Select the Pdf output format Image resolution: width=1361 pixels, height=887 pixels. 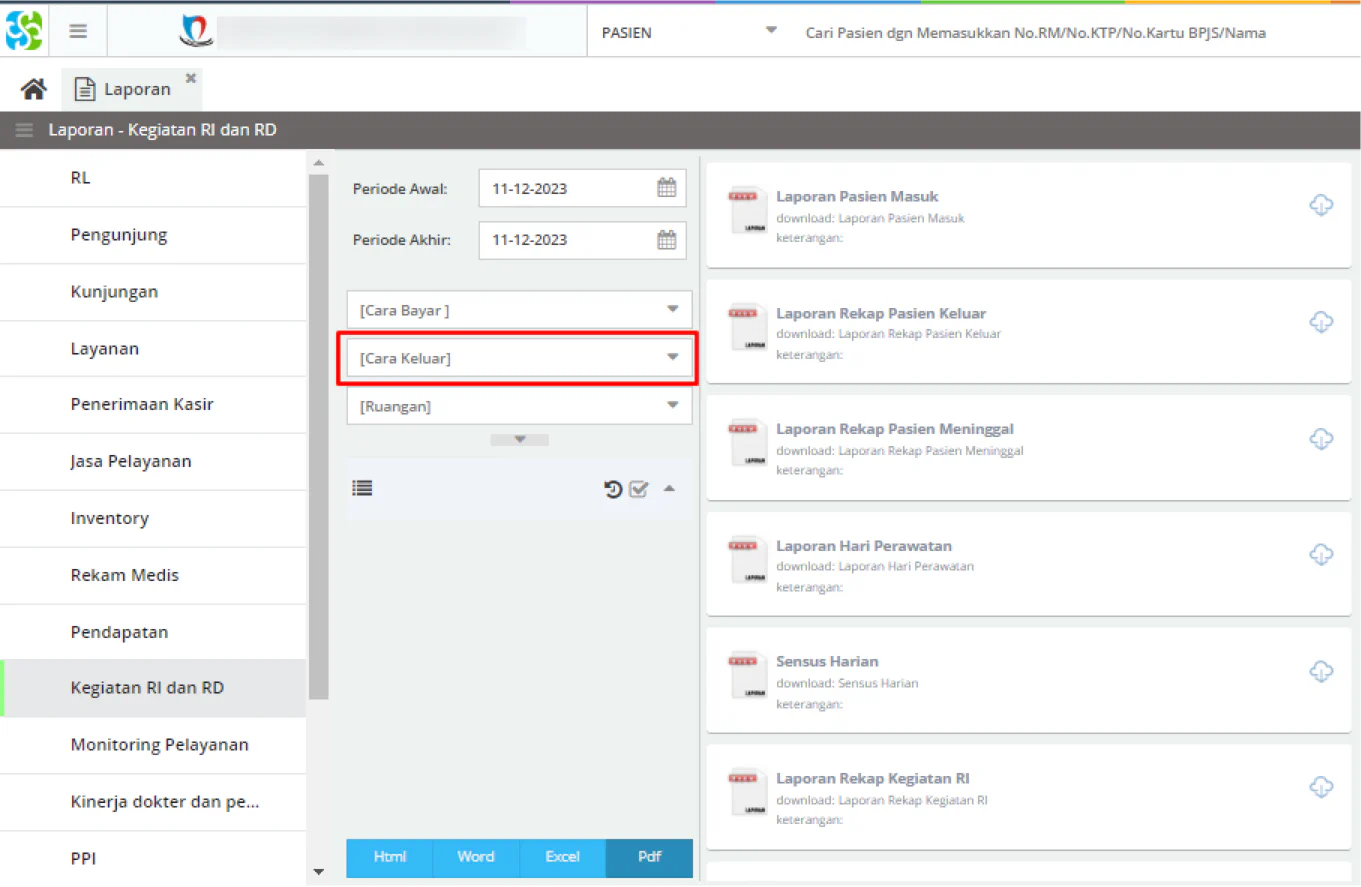point(650,857)
